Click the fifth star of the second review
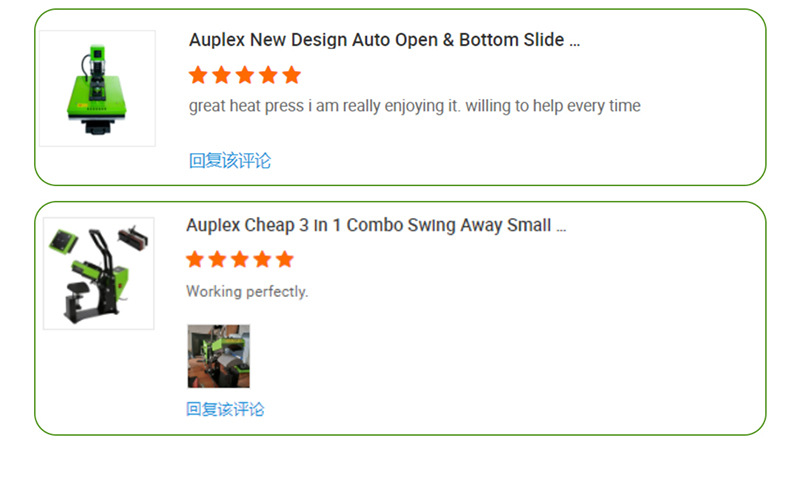The height and width of the screenshot is (484, 800). [285, 259]
